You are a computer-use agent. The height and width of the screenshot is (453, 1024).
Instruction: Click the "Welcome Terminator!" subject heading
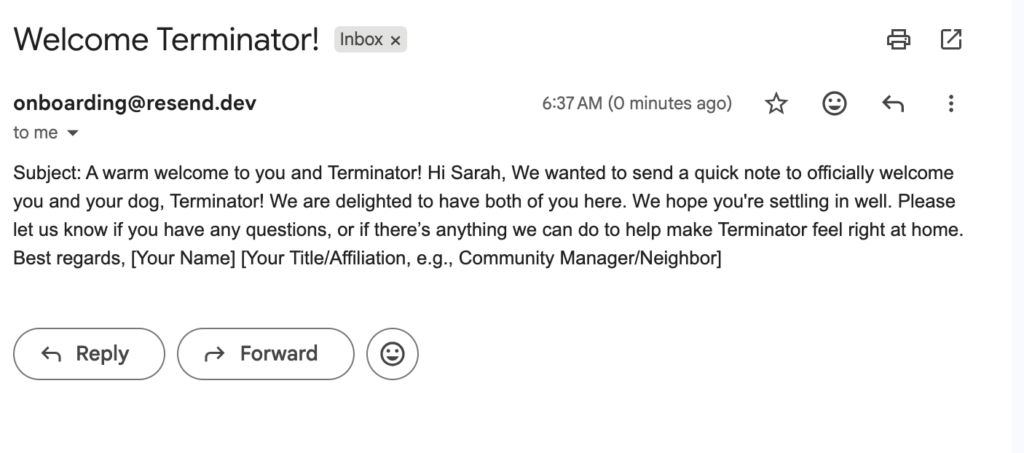(x=167, y=40)
